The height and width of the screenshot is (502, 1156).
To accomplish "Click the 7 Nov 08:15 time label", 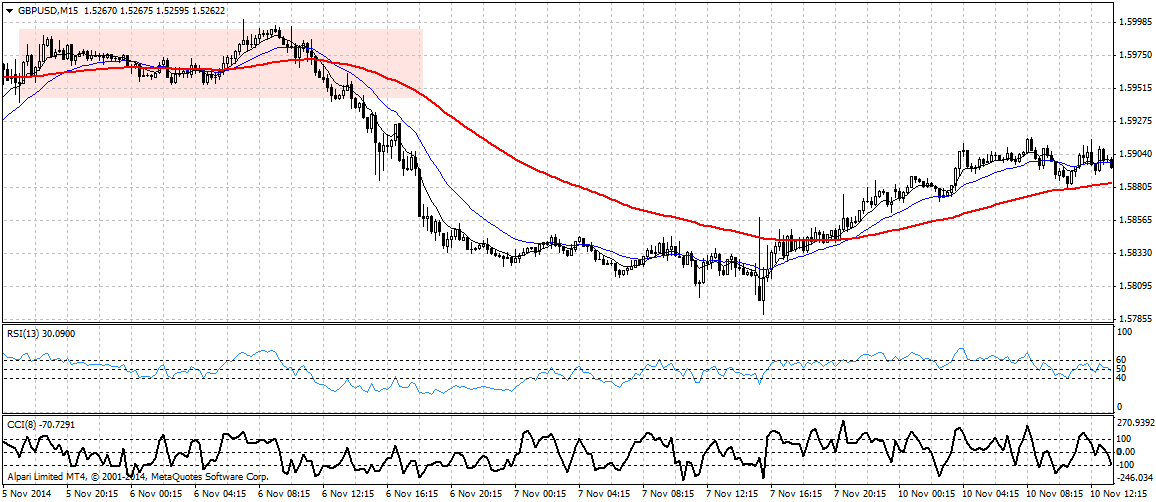I will coord(667,492).
